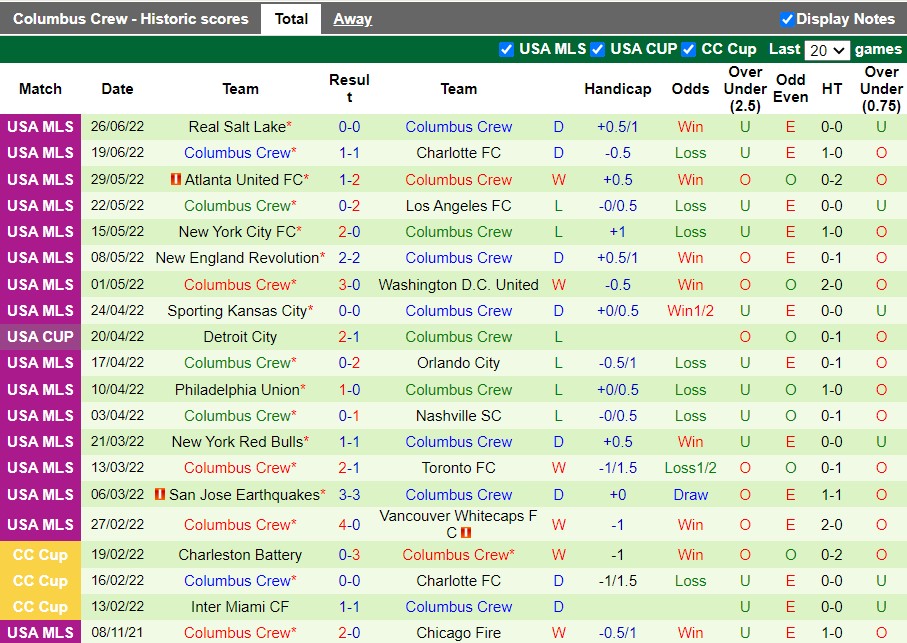Click Draw odds in San Jose Earthquakes row
The image size is (907, 643).
pyautogui.click(x=690, y=495)
